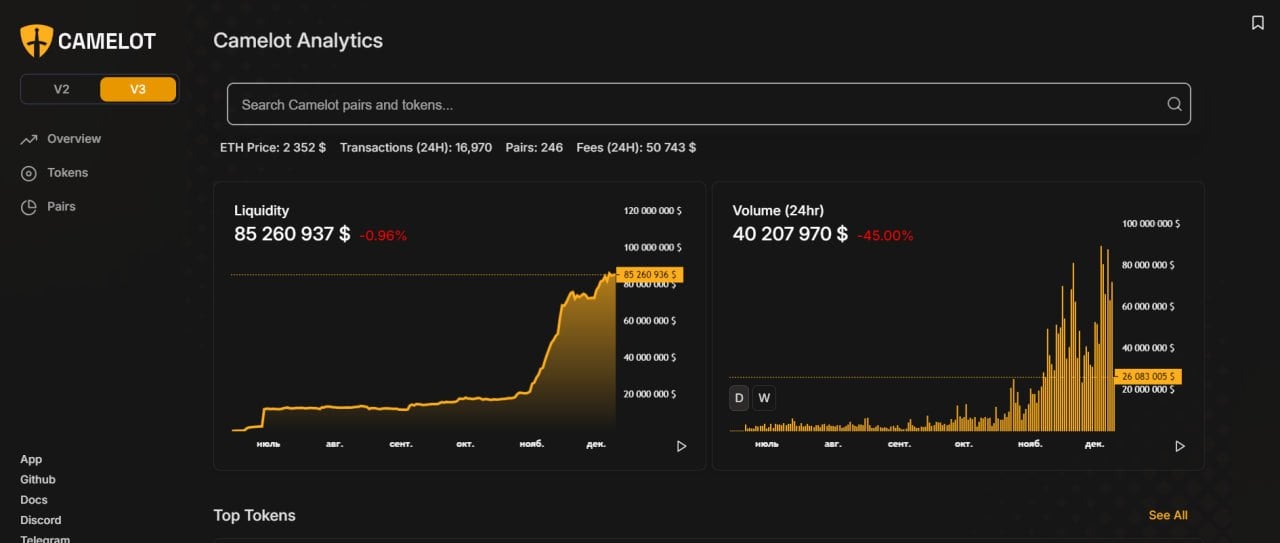Click the bookmark icon in top corner
1280x543 pixels.
coord(1258,23)
